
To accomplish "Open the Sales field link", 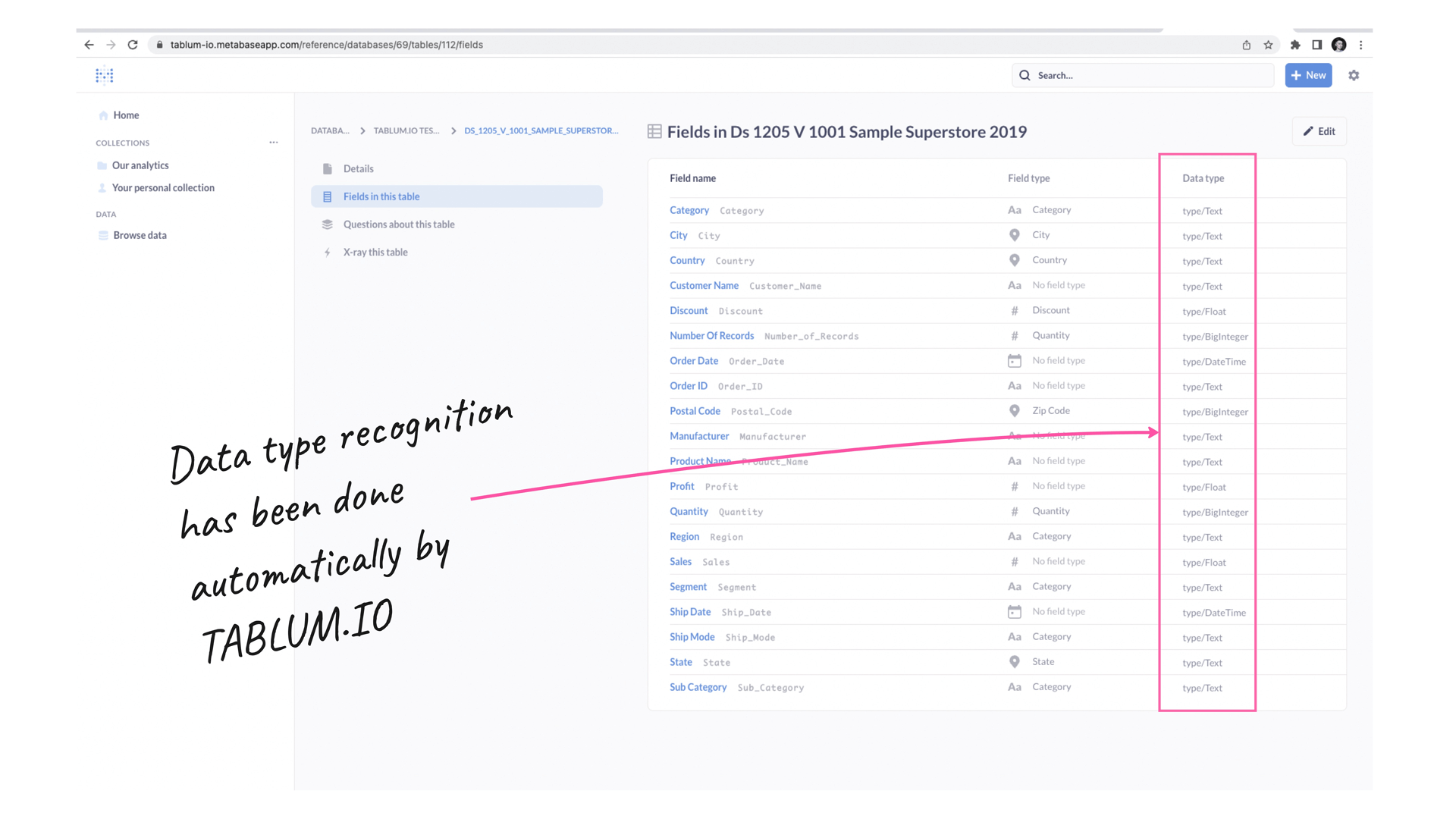I will pos(680,562).
